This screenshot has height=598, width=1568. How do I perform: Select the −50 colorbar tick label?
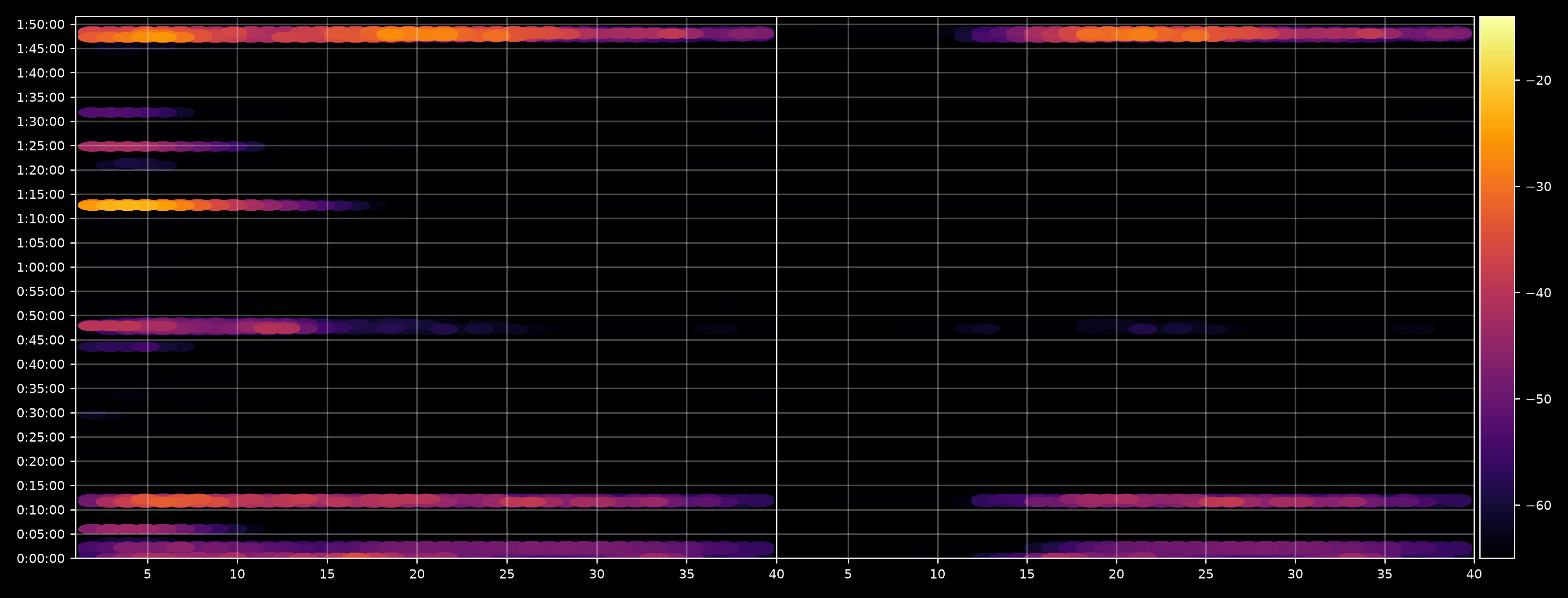(x=1538, y=400)
